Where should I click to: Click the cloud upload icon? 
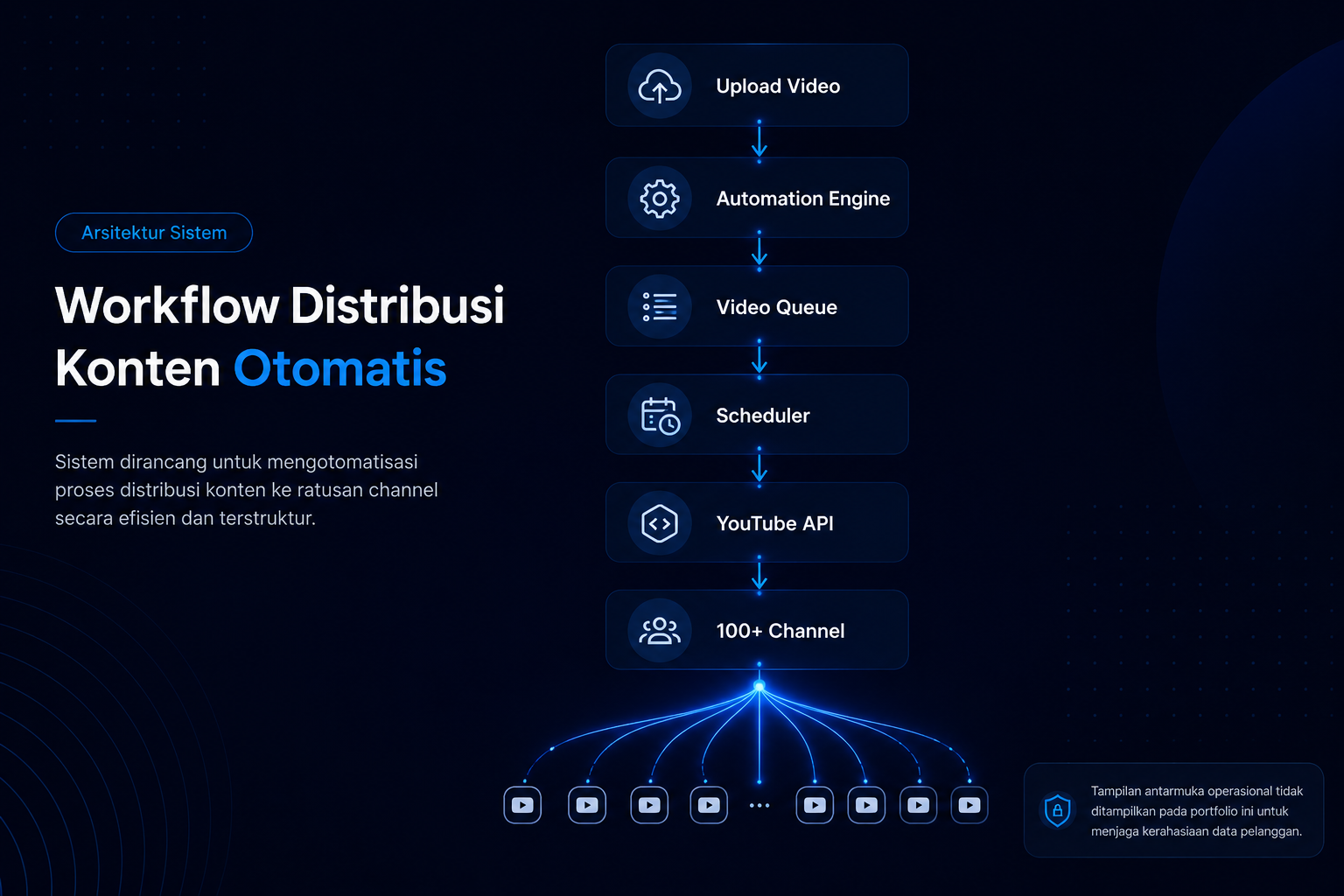660,87
